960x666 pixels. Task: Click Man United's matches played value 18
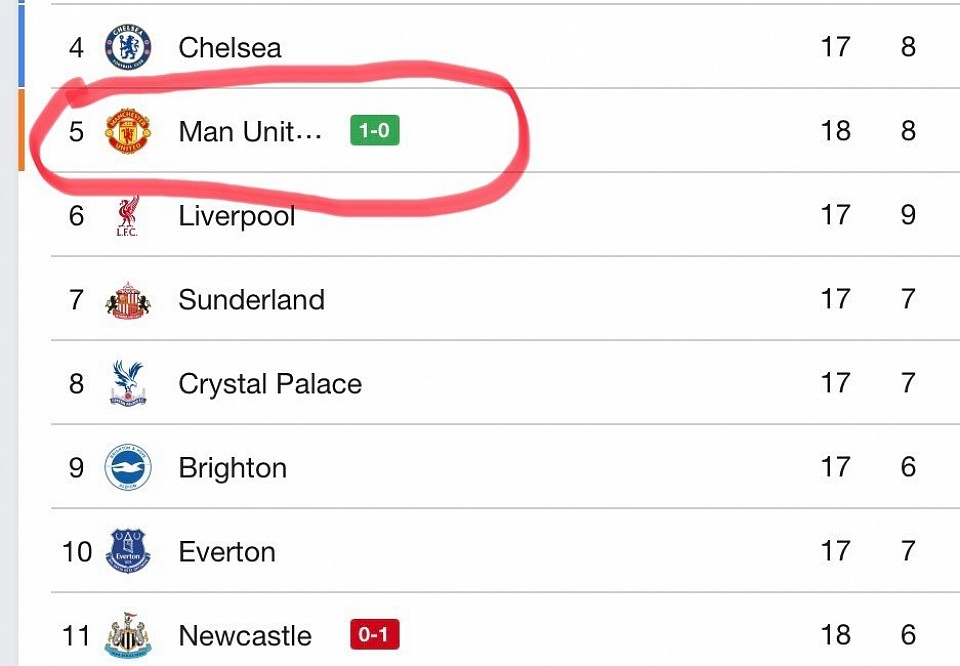tap(836, 131)
